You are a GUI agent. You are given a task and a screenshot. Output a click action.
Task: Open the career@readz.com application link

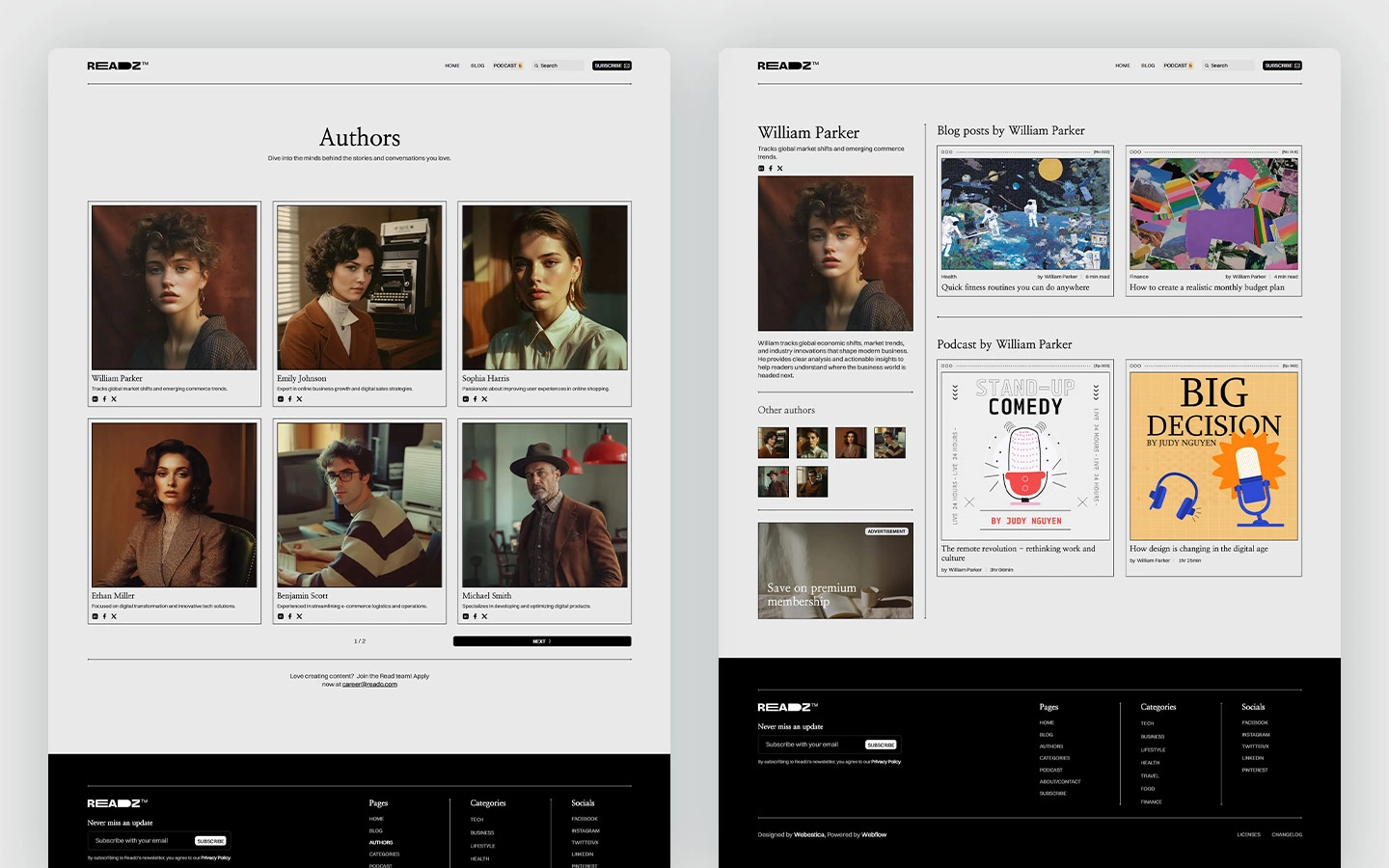369,685
